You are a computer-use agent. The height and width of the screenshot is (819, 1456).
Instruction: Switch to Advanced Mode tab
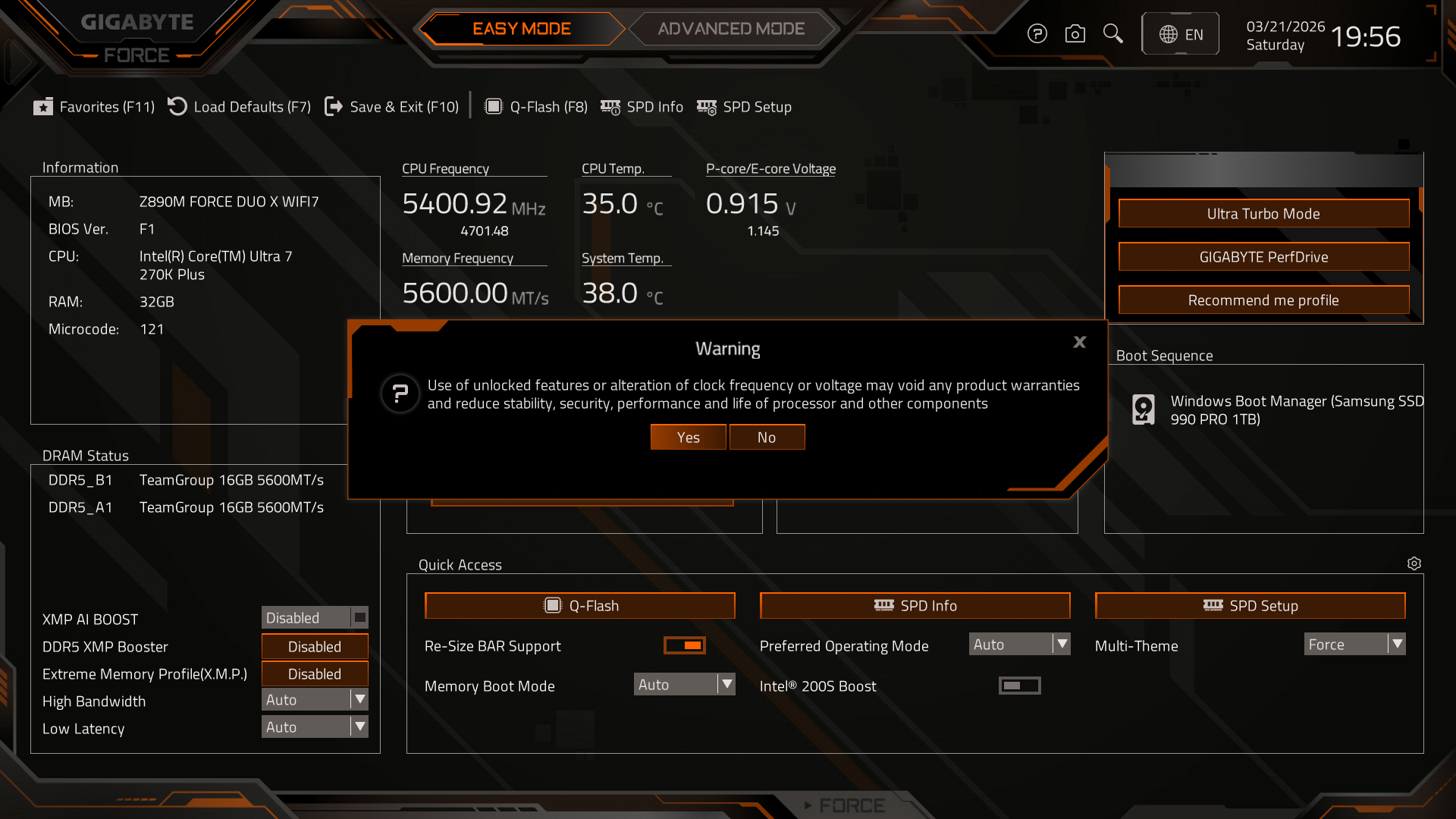pyautogui.click(x=731, y=29)
